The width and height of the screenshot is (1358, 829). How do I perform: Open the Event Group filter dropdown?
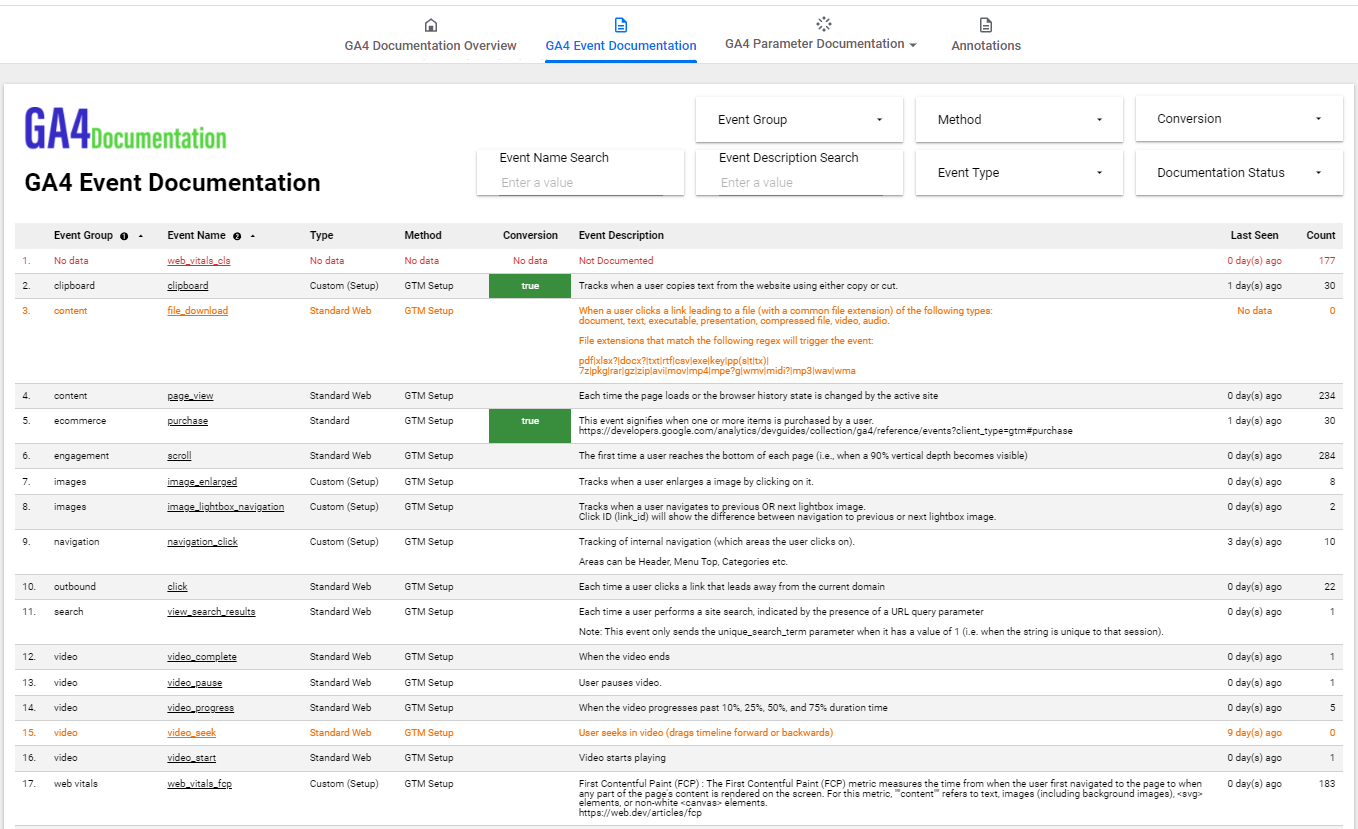click(x=800, y=119)
